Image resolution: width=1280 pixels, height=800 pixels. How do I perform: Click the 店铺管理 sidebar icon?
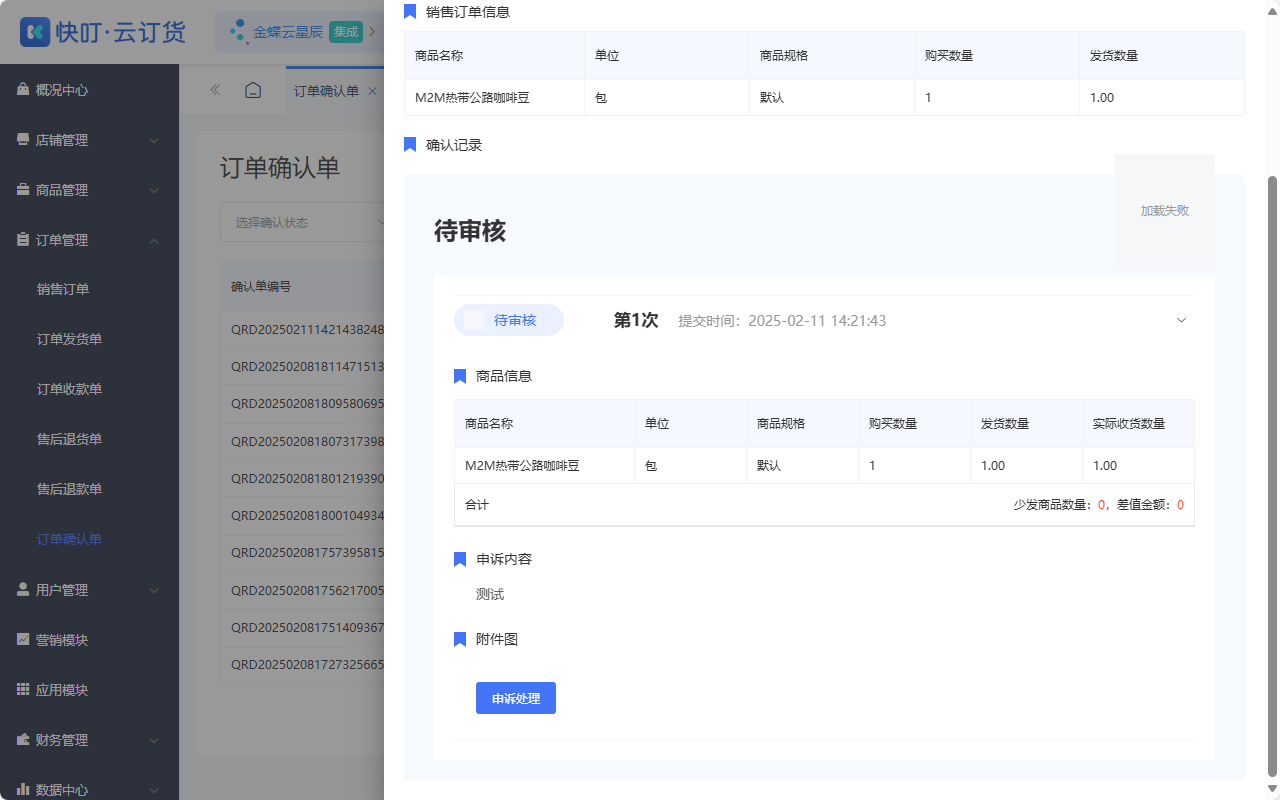23,139
